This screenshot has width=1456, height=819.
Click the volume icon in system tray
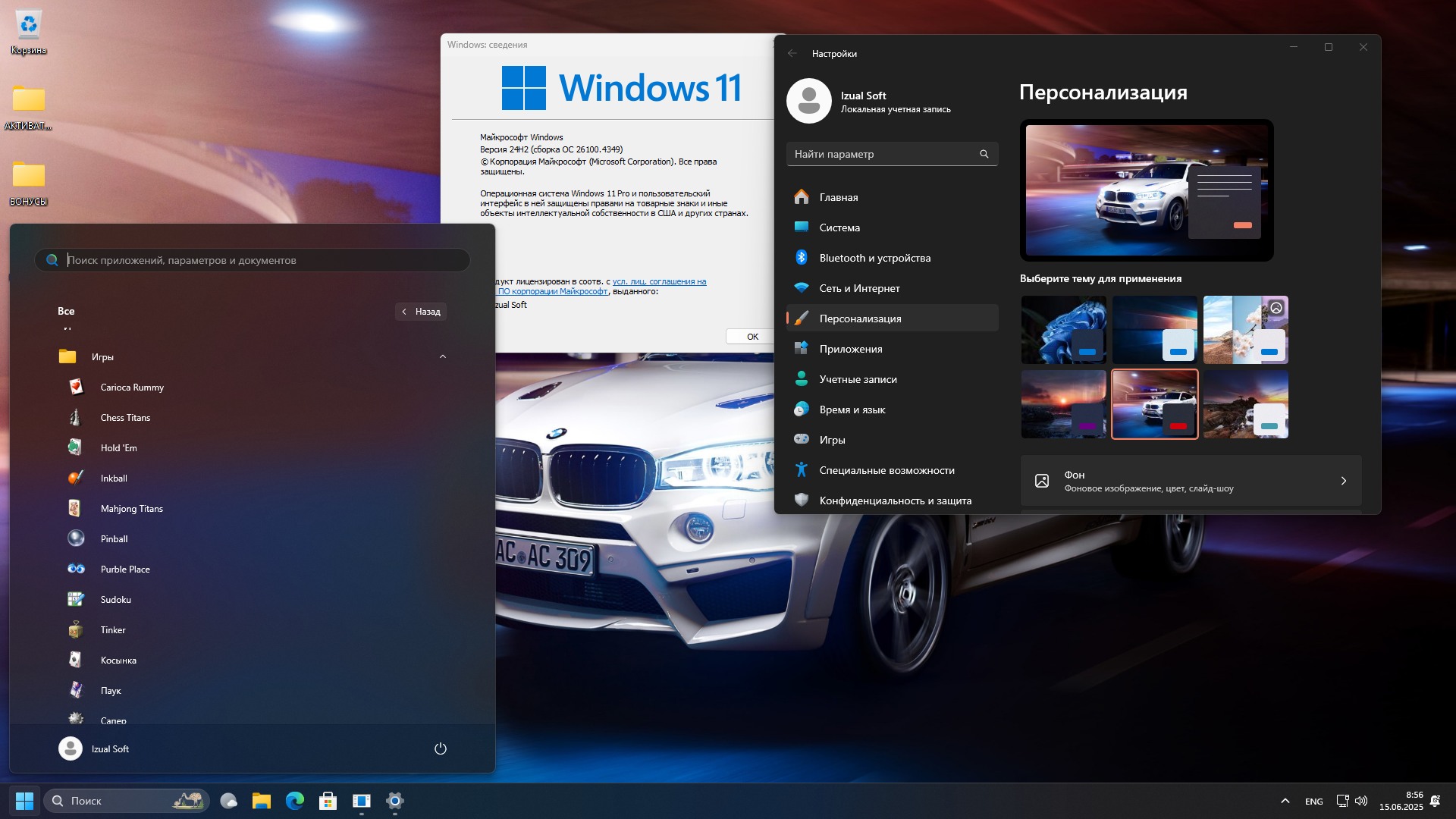tap(1361, 801)
